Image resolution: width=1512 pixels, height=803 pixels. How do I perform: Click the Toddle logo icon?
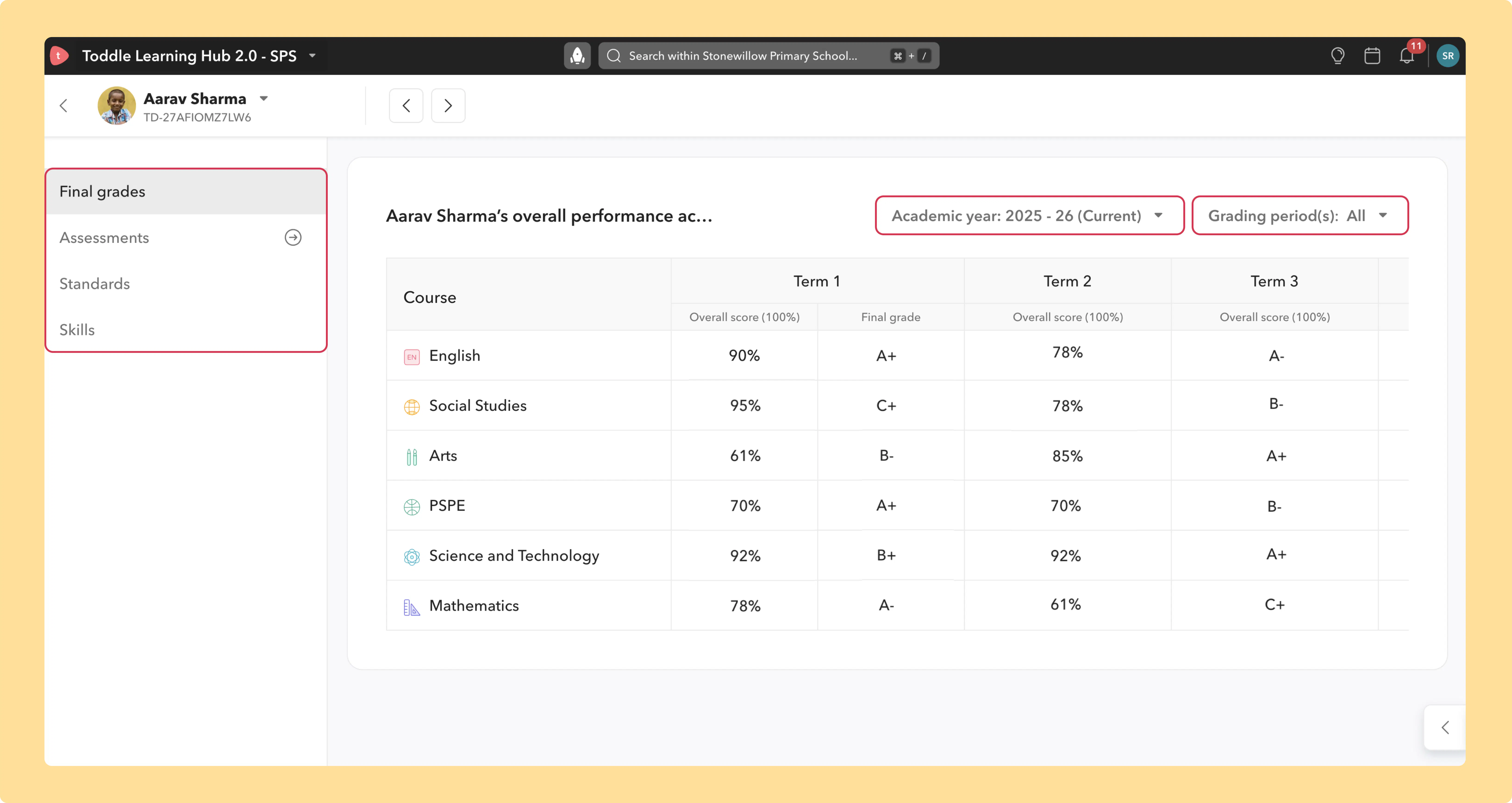click(x=59, y=56)
